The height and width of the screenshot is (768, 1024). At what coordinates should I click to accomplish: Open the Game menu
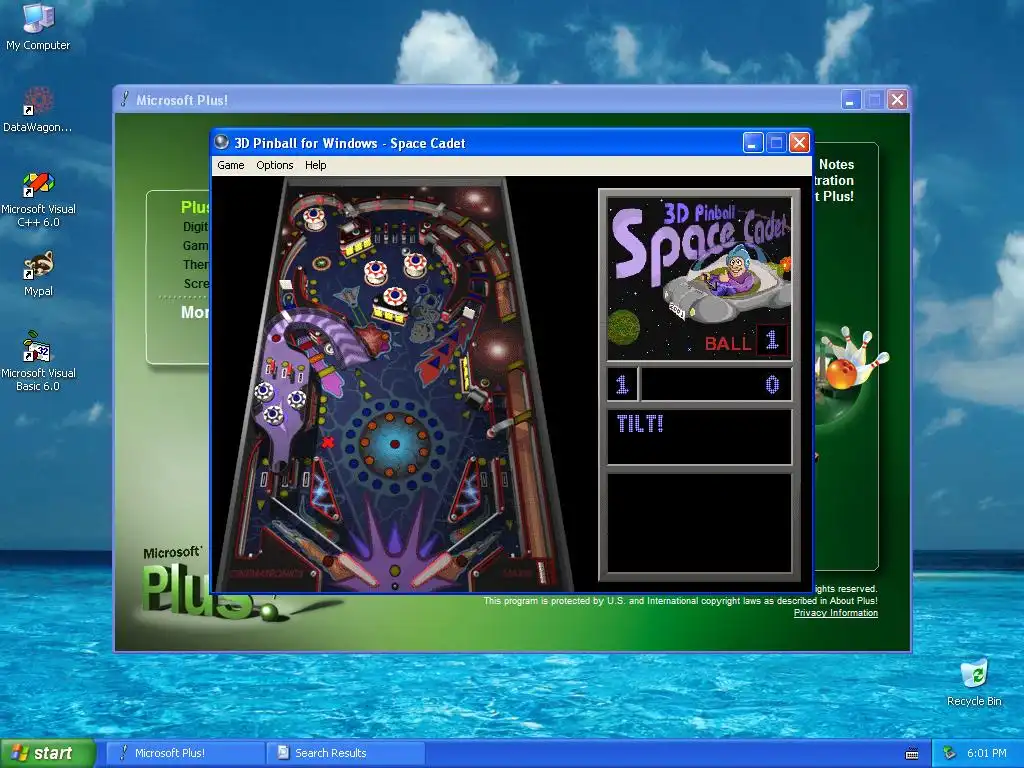[231, 165]
